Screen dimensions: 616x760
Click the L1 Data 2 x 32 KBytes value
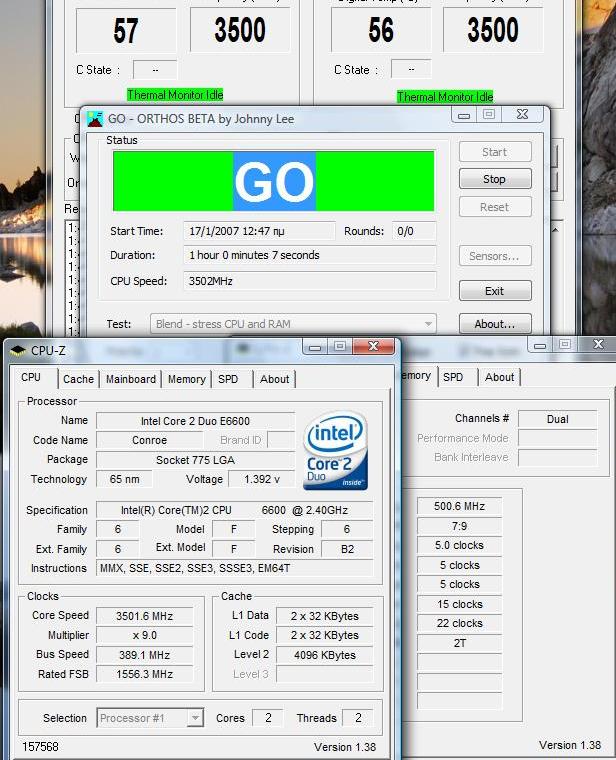325,616
